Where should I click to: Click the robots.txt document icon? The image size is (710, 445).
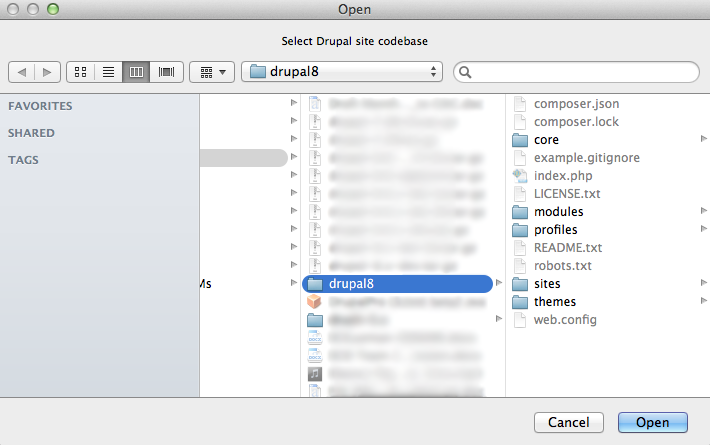520,266
